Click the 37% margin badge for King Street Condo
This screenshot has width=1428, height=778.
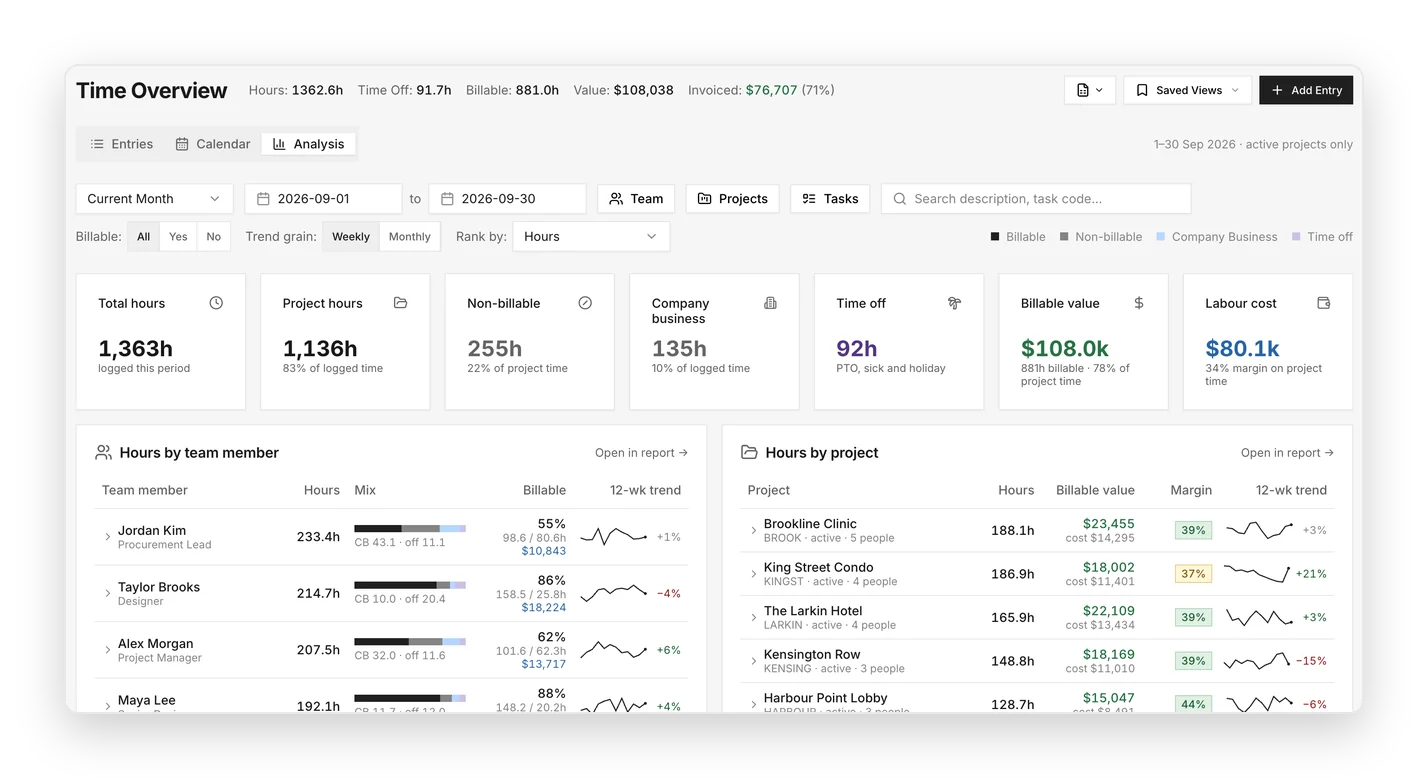(1193, 574)
